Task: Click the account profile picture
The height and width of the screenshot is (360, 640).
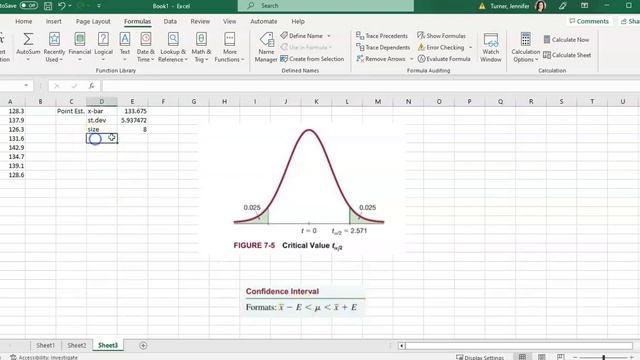Action: pos(540,6)
